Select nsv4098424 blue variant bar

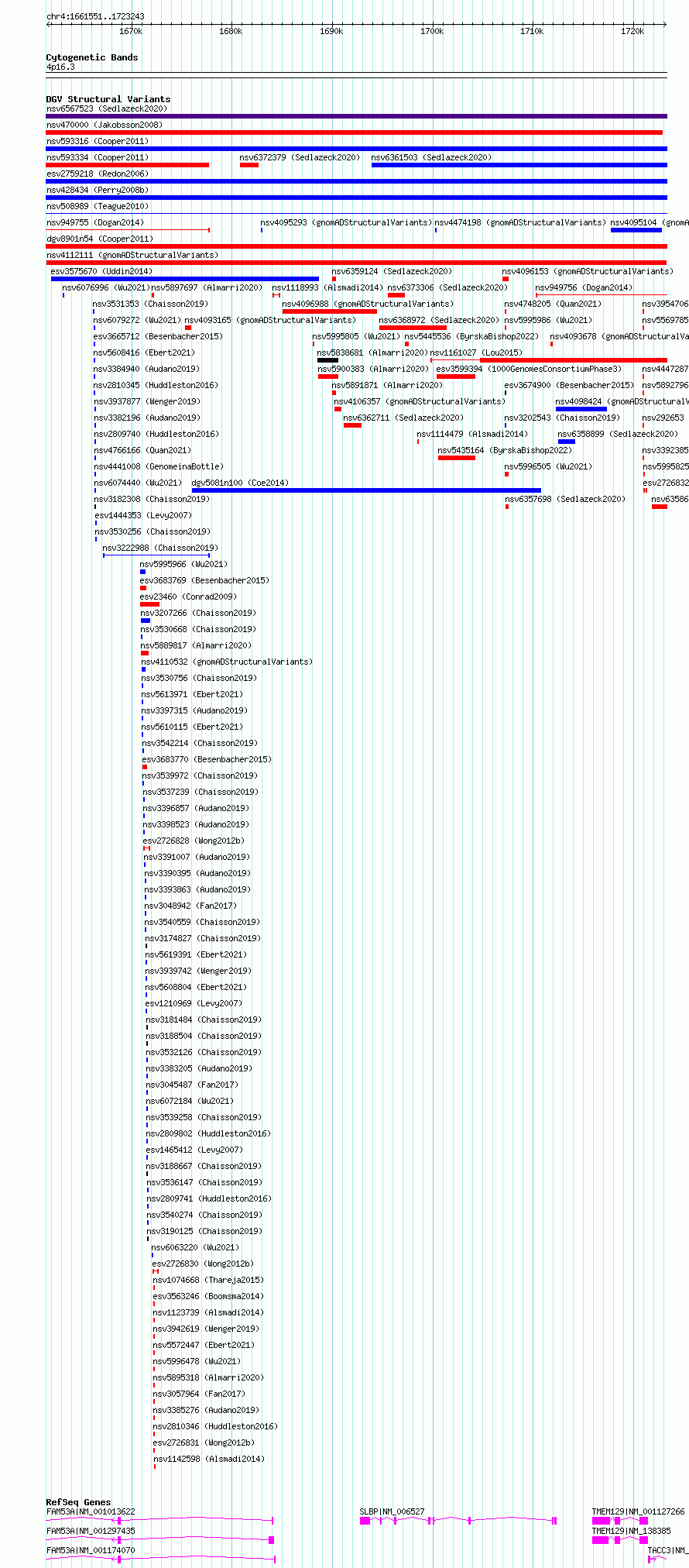coord(581,409)
